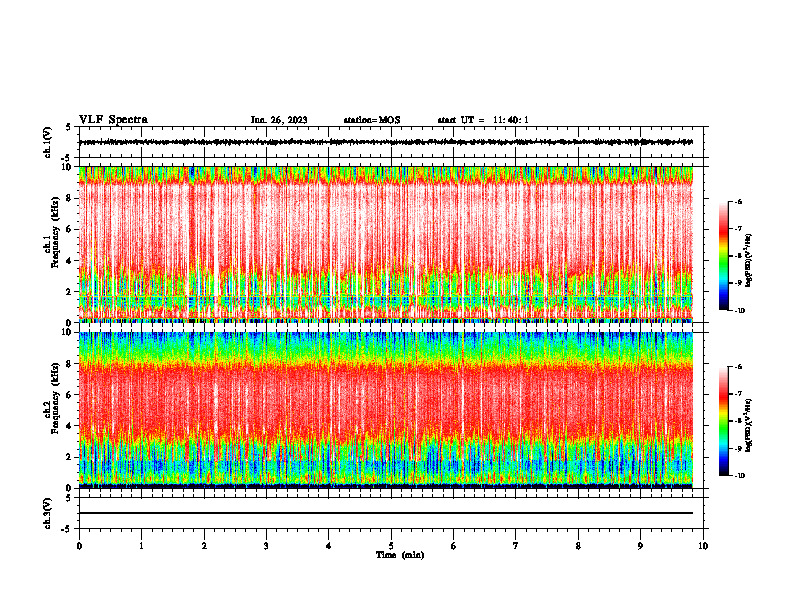This screenshot has height=612, width=792.
Task: Click the ch.1 colorbar log(PSD) label
Action: [x=749, y=261]
